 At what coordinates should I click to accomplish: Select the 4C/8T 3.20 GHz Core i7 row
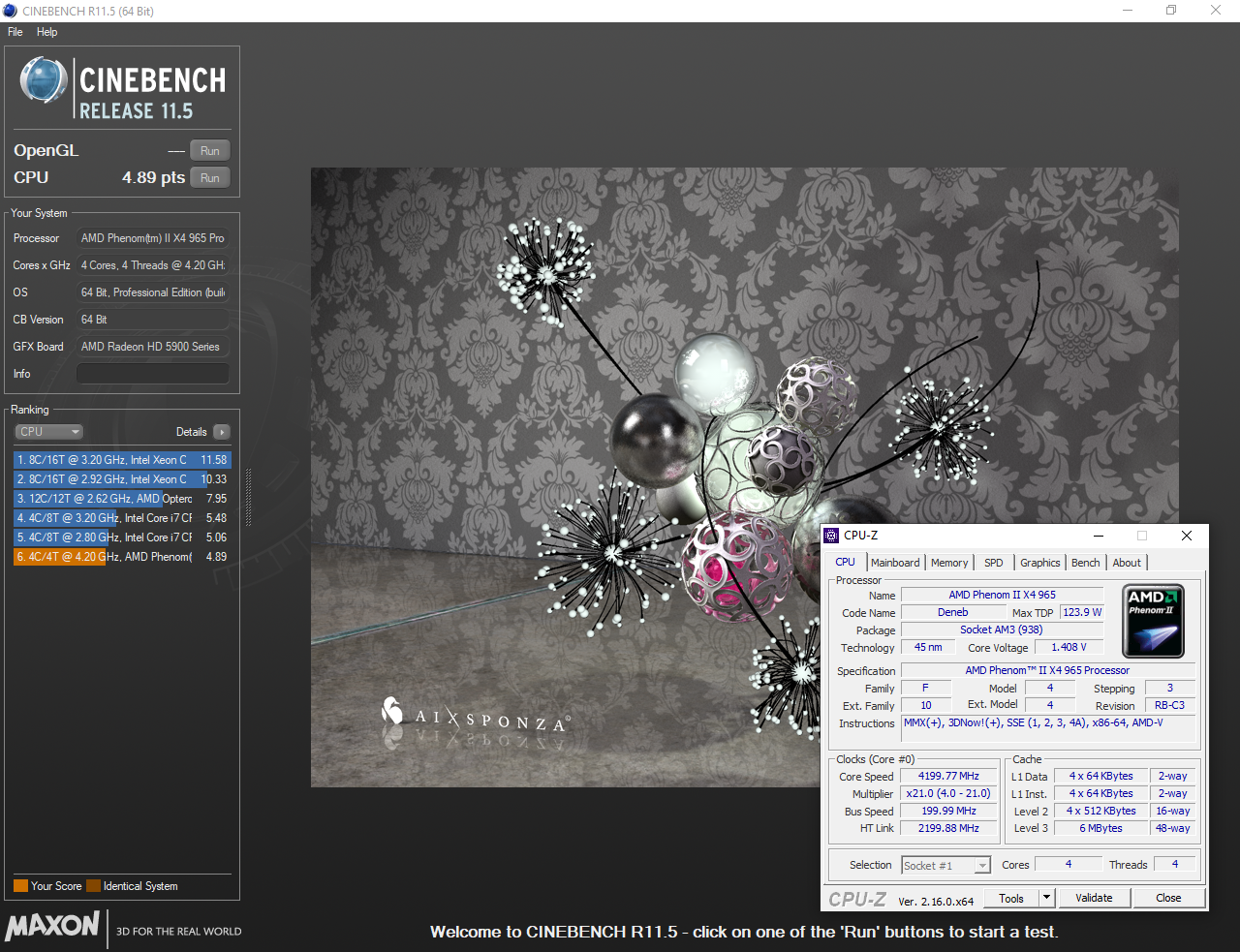[122, 518]
